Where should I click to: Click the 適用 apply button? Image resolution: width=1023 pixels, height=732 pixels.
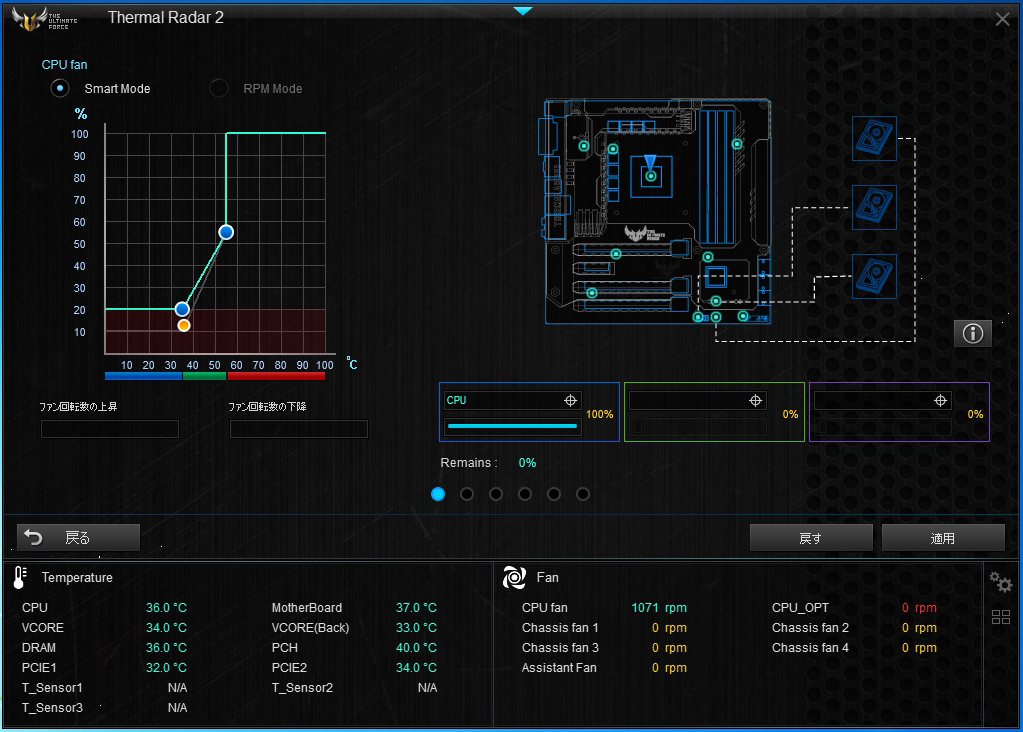[x=943, y=538]
